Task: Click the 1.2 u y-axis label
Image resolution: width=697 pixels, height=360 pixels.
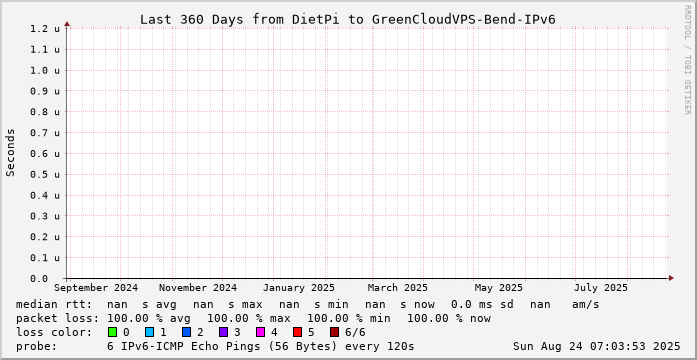Action: pos(45,29)
